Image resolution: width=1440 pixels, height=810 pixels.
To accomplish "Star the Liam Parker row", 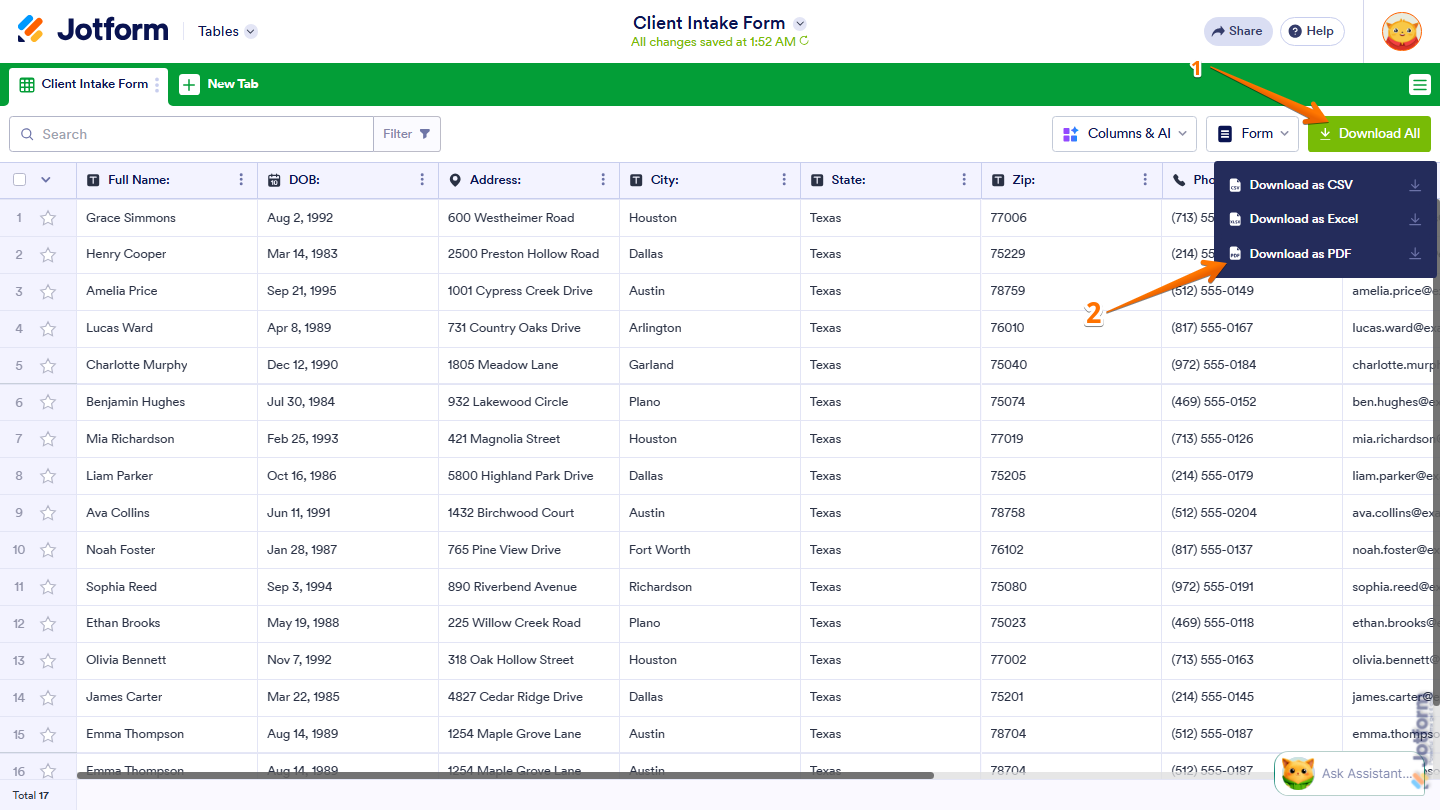I will pos(48,477).
